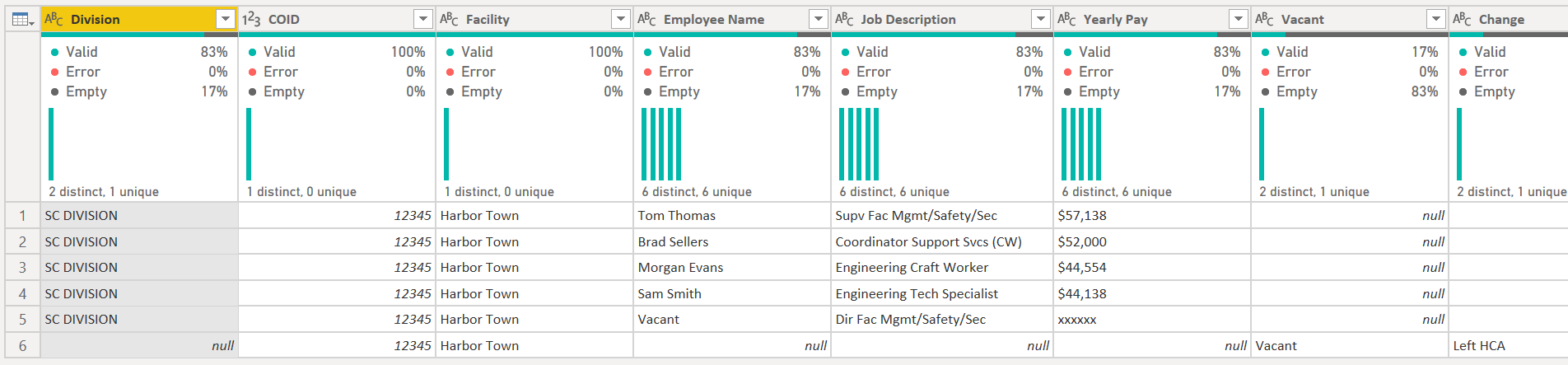Image resolution: width=1568 pixels, height=365 pixels.
Task: Select row number 1
Action: point(22,215)
